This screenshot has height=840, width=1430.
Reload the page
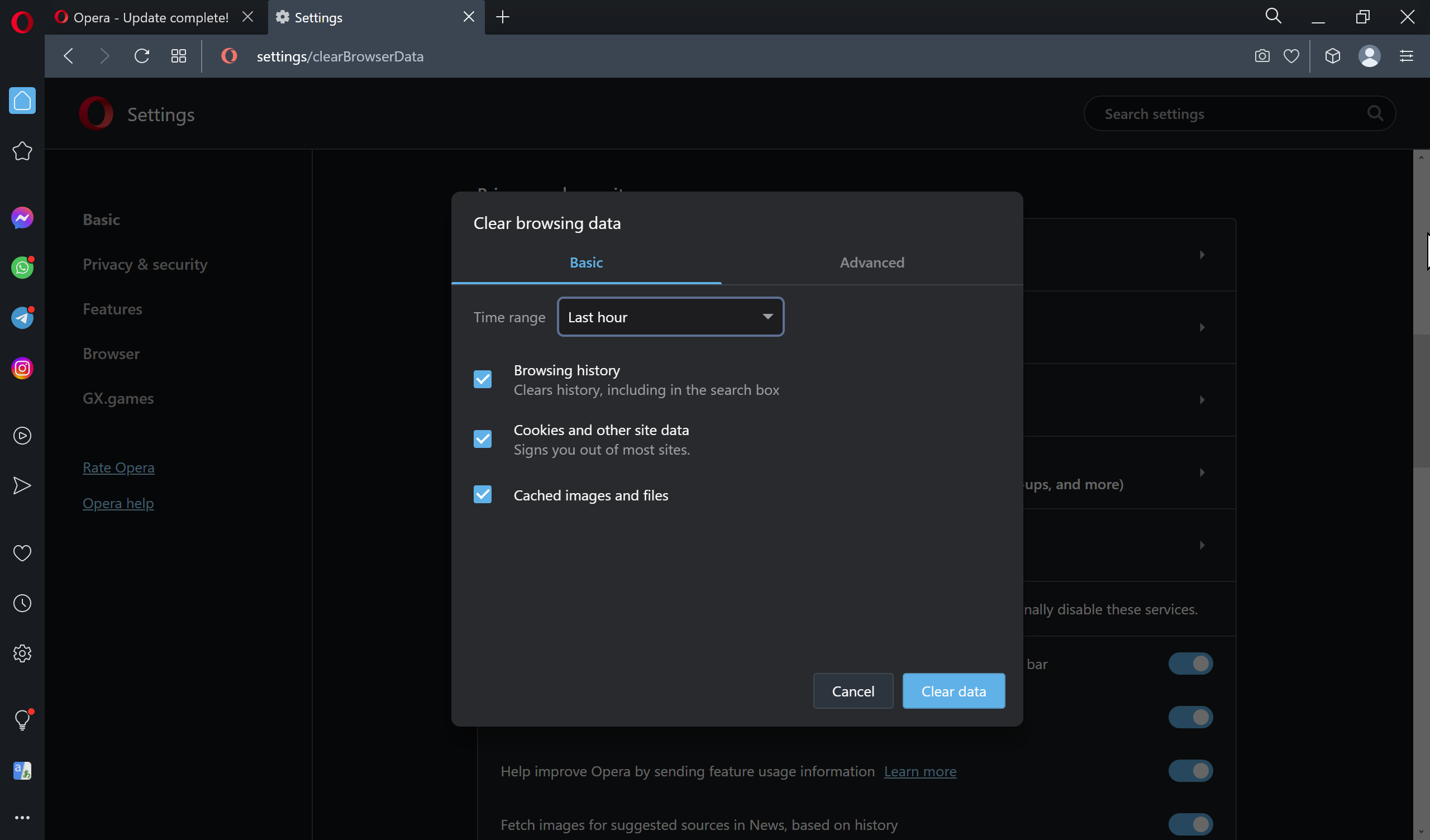pyautogui.click(x=142, y=56)
